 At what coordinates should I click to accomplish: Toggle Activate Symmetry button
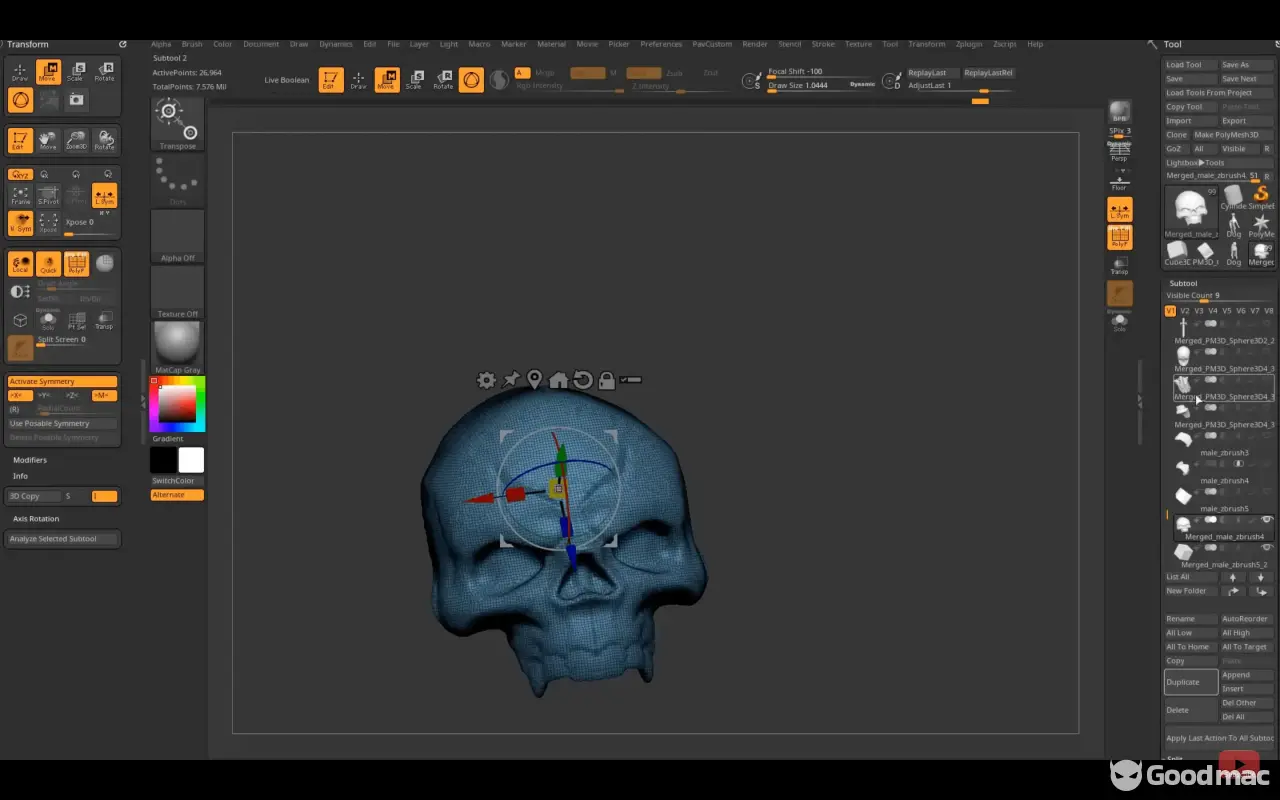[62, 381]
